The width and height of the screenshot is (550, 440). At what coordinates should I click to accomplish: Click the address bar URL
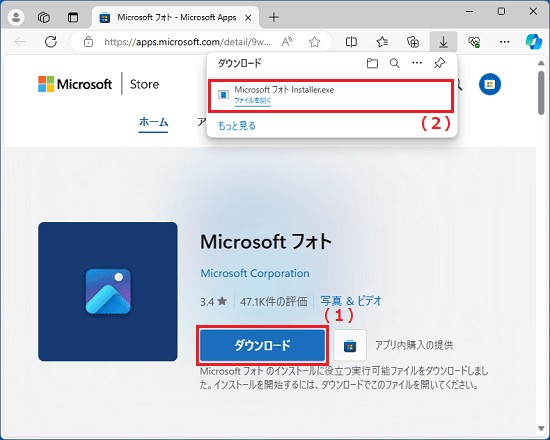pyautogui.click(x=187, y=42)
